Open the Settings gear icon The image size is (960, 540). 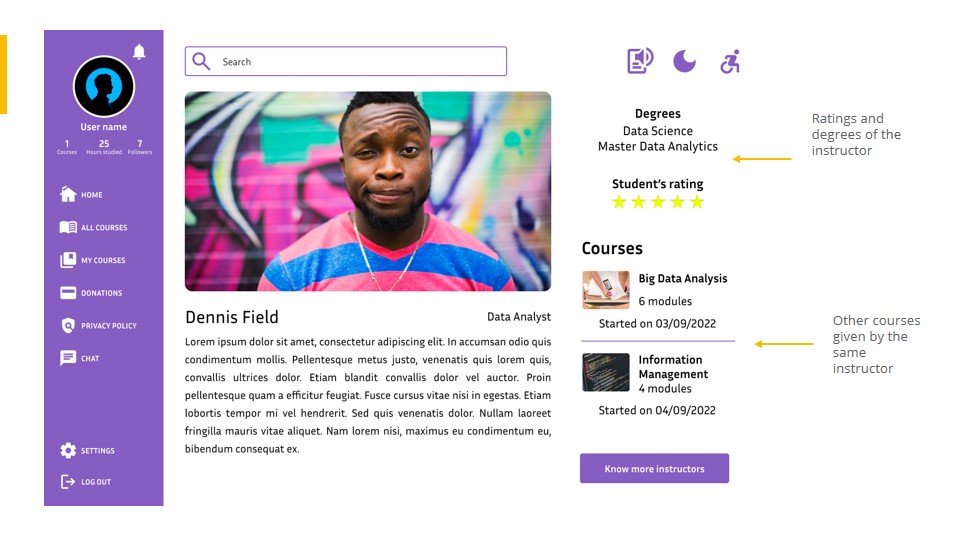pyautogui.click(x=68, y=451)
